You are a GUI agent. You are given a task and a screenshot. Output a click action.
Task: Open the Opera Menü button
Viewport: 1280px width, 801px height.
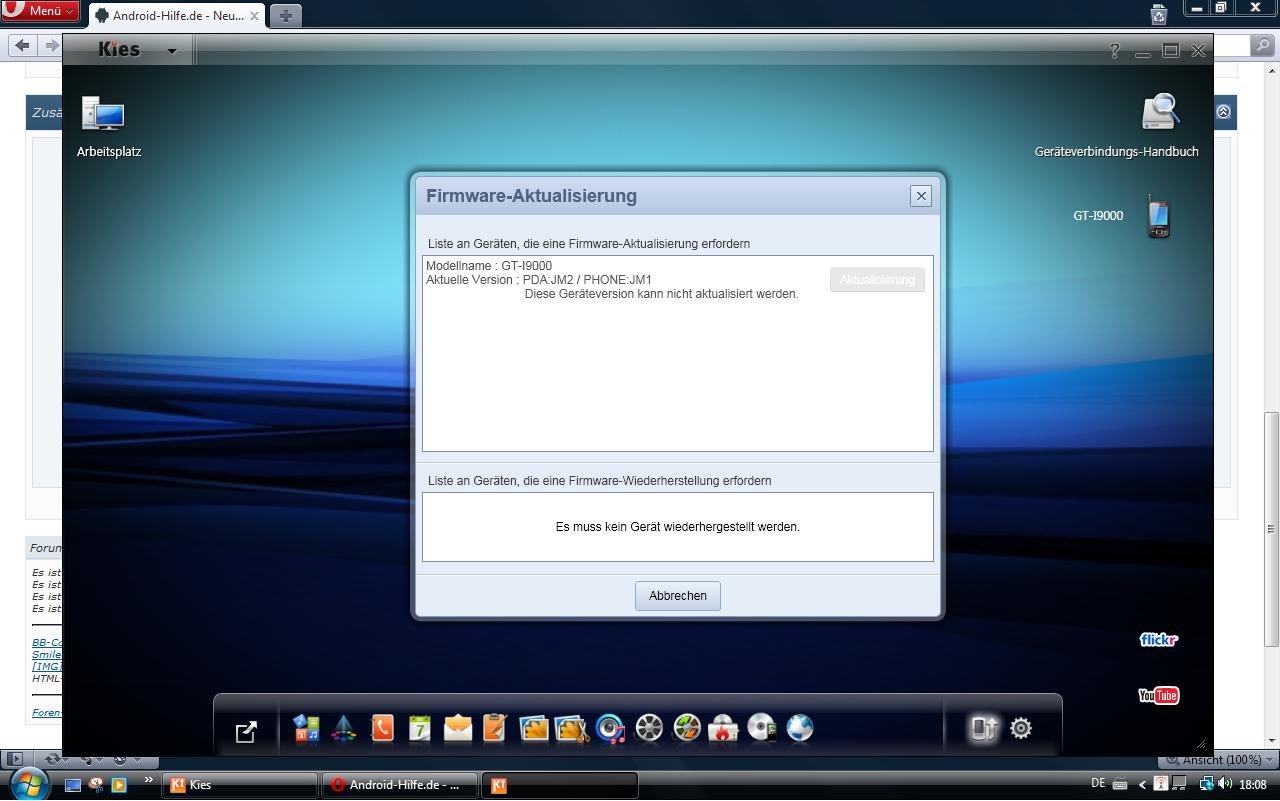[40, 11]
